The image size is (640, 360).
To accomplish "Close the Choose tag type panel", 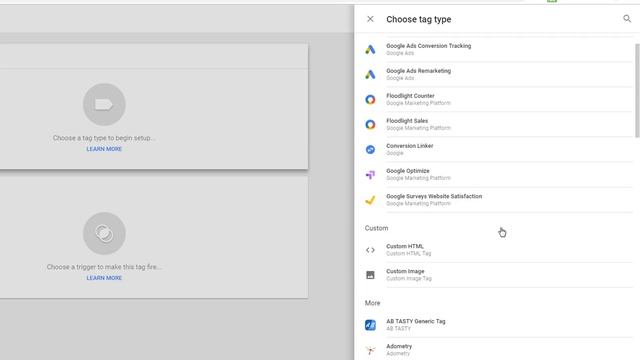I will (370, 19).
